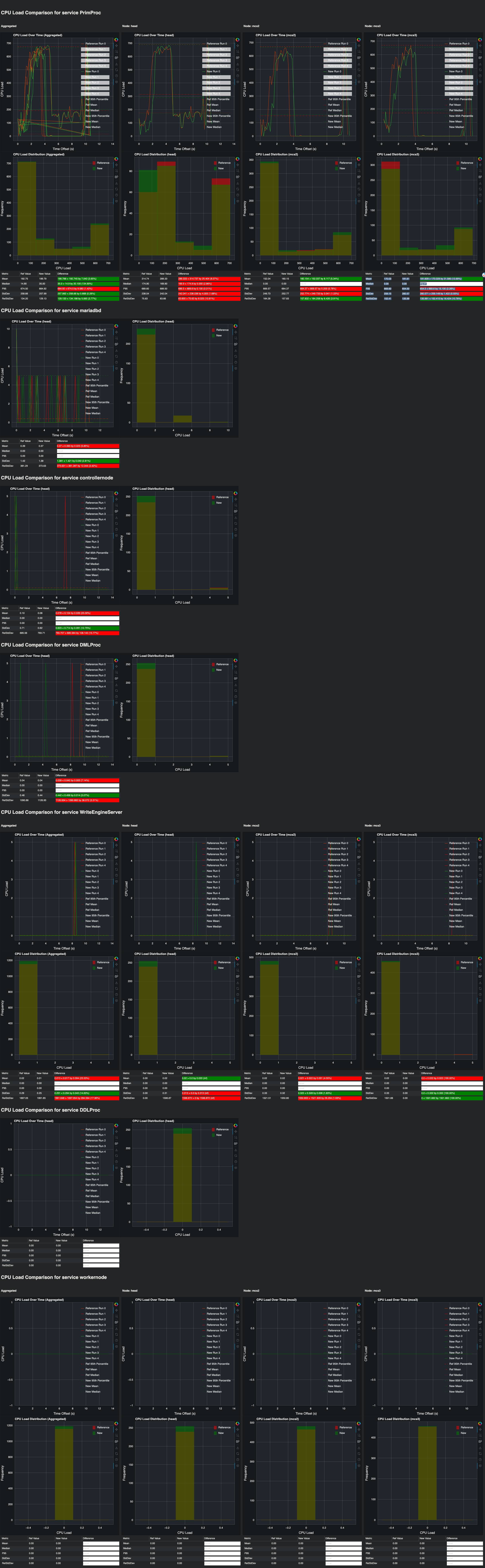Select PrimProc mcs2 Mean difference '160.154 > 152.037'
This screenshot has width=485, height=1568.
tap(331, 279)
